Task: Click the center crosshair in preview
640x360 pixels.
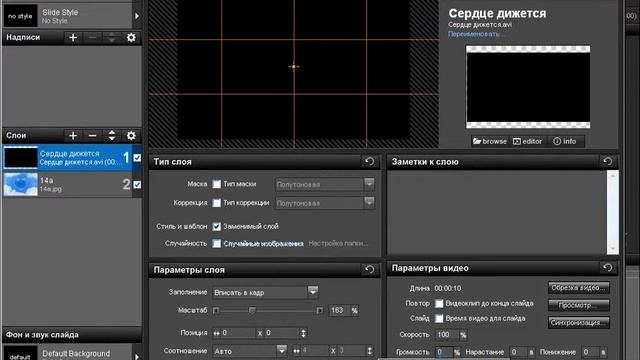Action: pyautogui.click(x=293, y=67)
